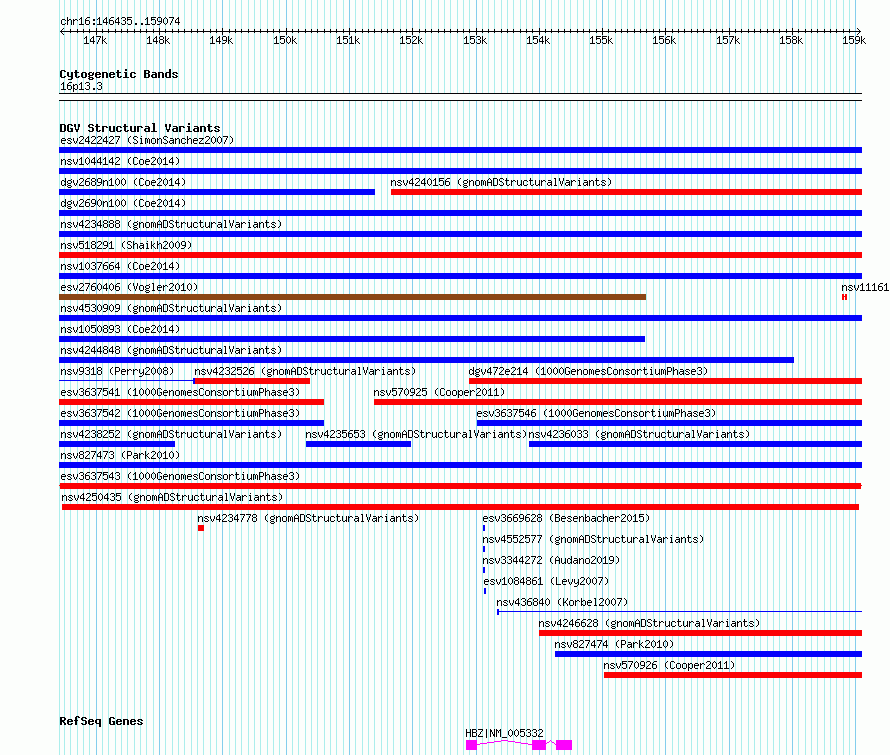Open nsv4240156 gnomAD structural variant label
This screenshot has height=755, width=890.
tap(501, 182)
